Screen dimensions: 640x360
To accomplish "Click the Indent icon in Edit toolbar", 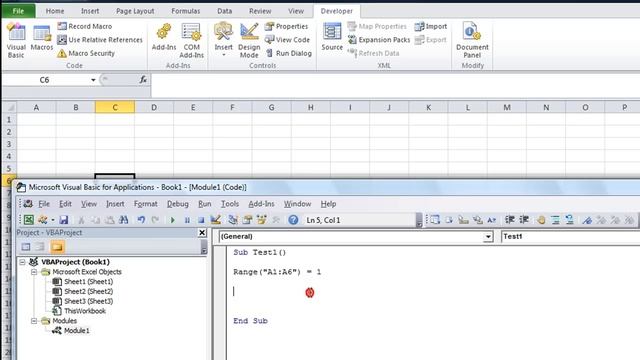I will (510, 220).
